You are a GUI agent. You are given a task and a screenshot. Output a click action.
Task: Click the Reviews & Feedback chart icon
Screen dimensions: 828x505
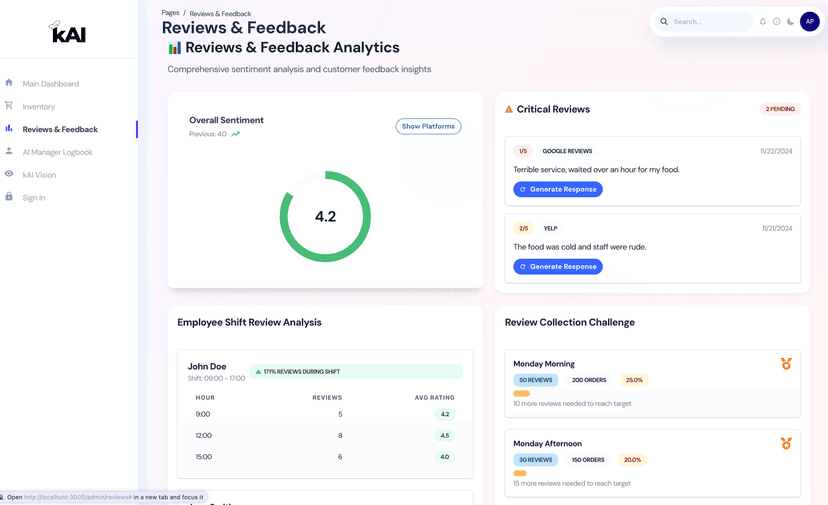(9, 129)
